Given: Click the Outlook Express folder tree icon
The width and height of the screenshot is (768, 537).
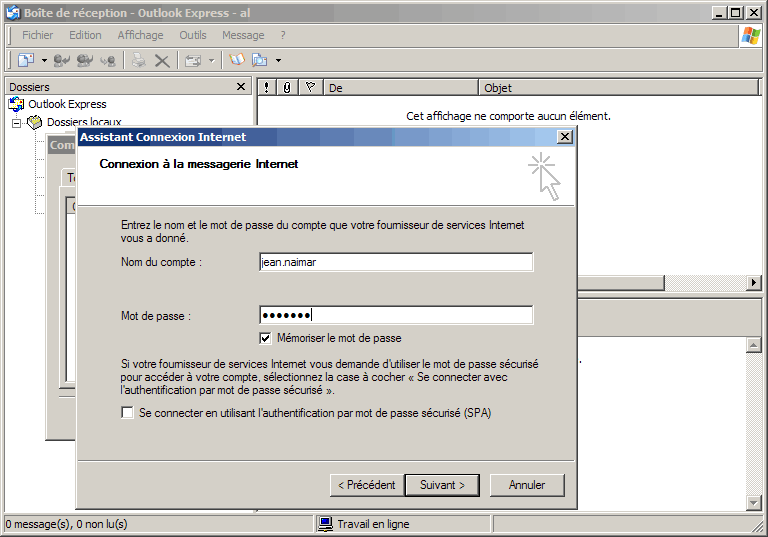Looking at the screenshot, I should (16, 104).
